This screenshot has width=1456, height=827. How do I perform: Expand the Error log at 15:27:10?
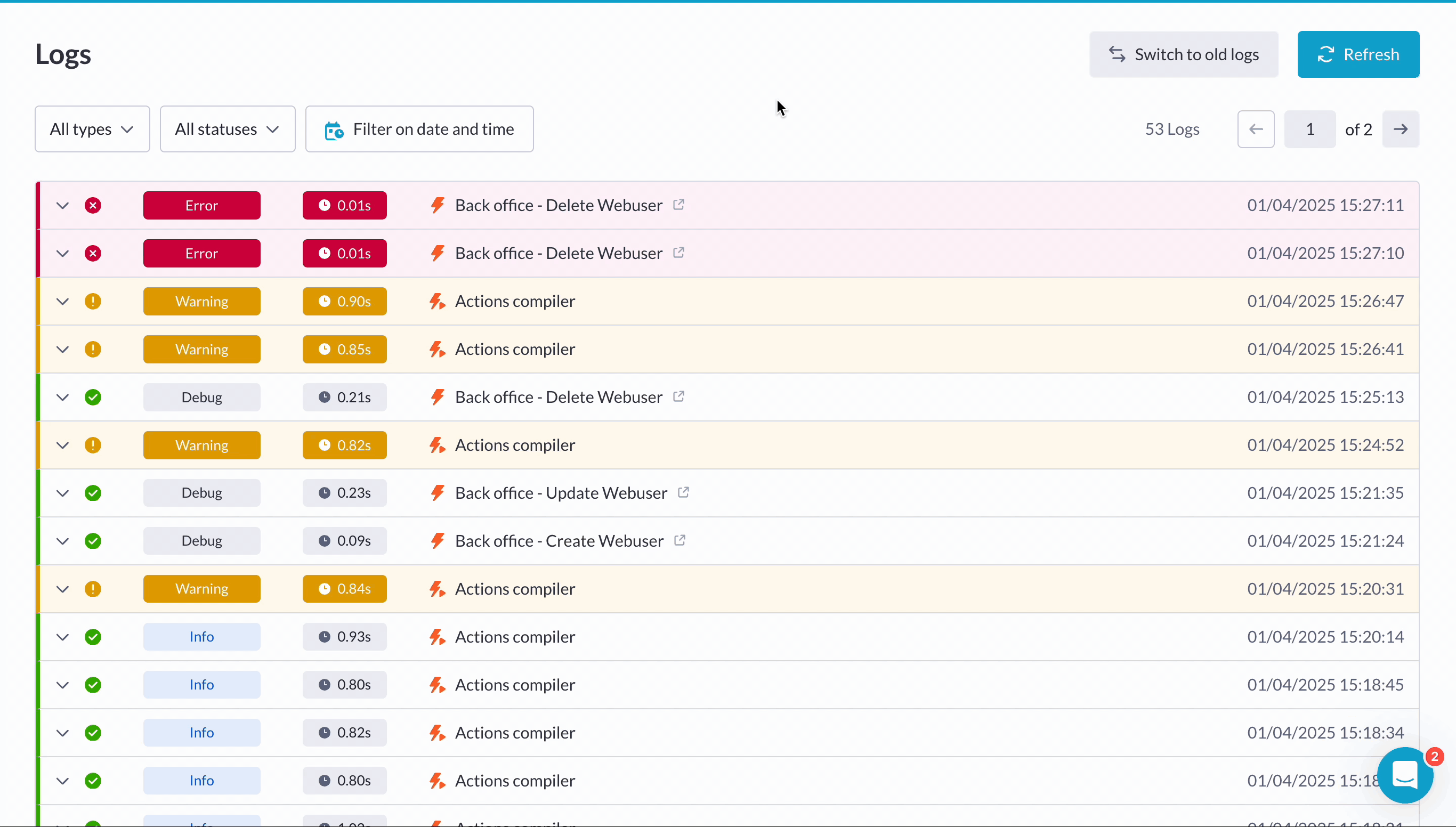[x=62, y=253]
